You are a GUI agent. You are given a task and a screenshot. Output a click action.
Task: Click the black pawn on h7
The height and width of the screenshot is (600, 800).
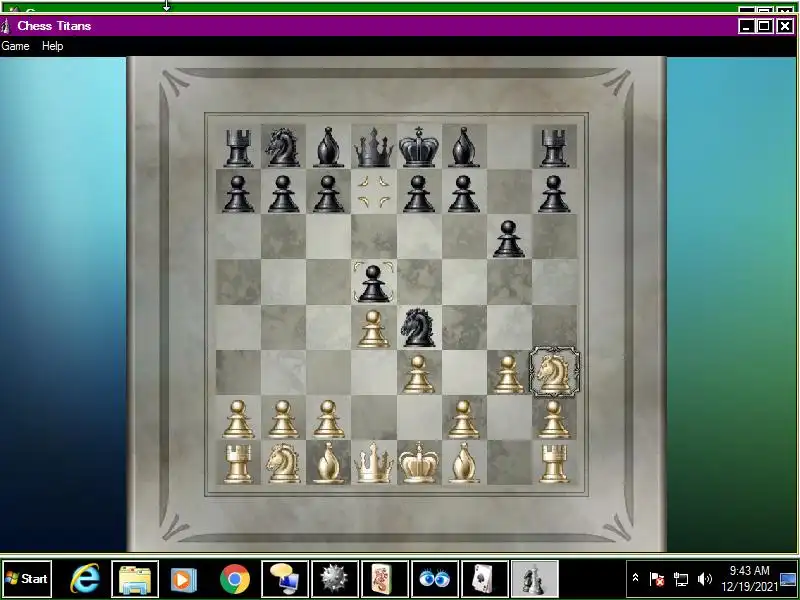554,193
